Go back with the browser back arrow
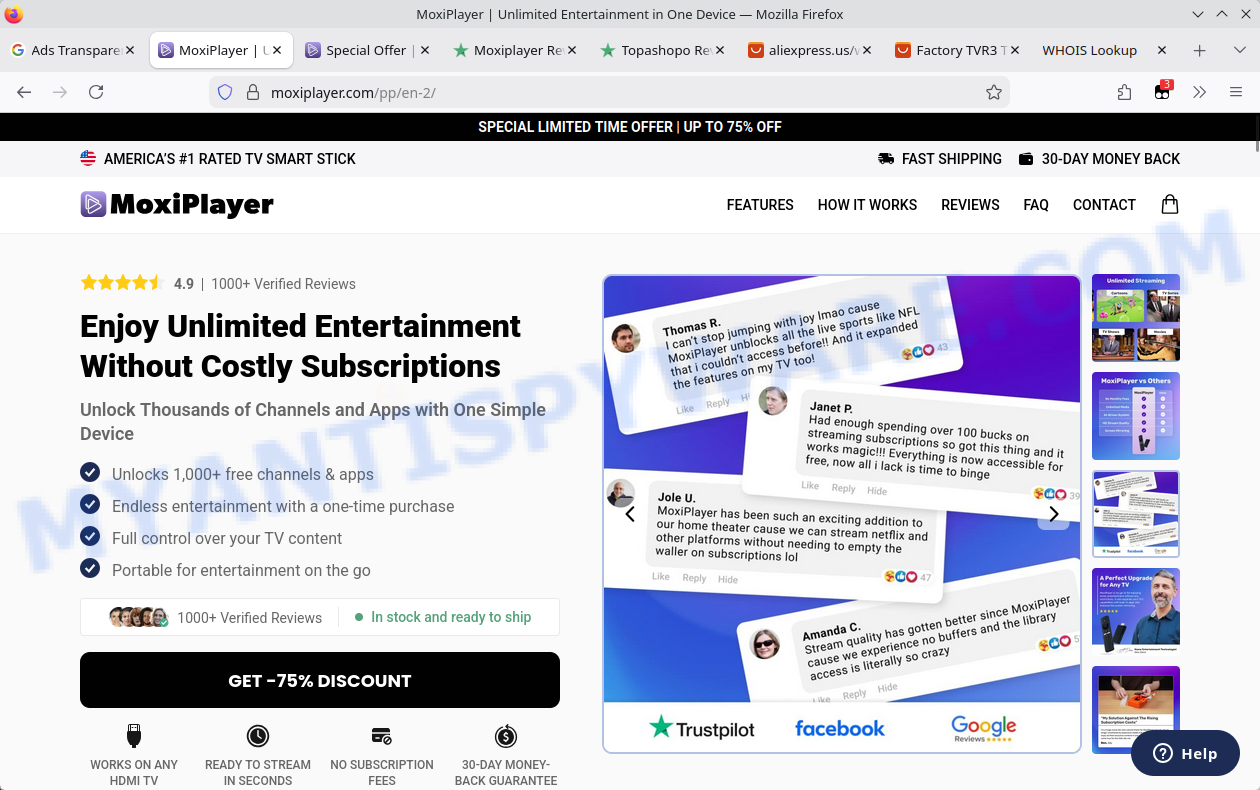 click(24, 92)
